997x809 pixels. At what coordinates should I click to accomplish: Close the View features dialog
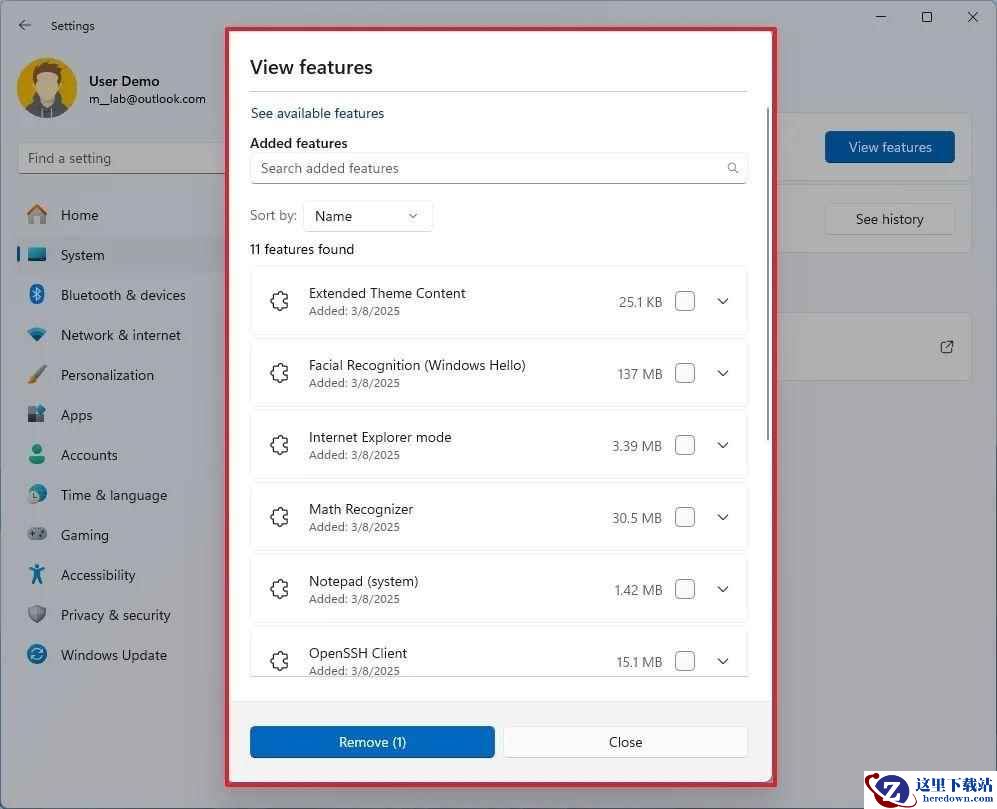tap(626, 742)
